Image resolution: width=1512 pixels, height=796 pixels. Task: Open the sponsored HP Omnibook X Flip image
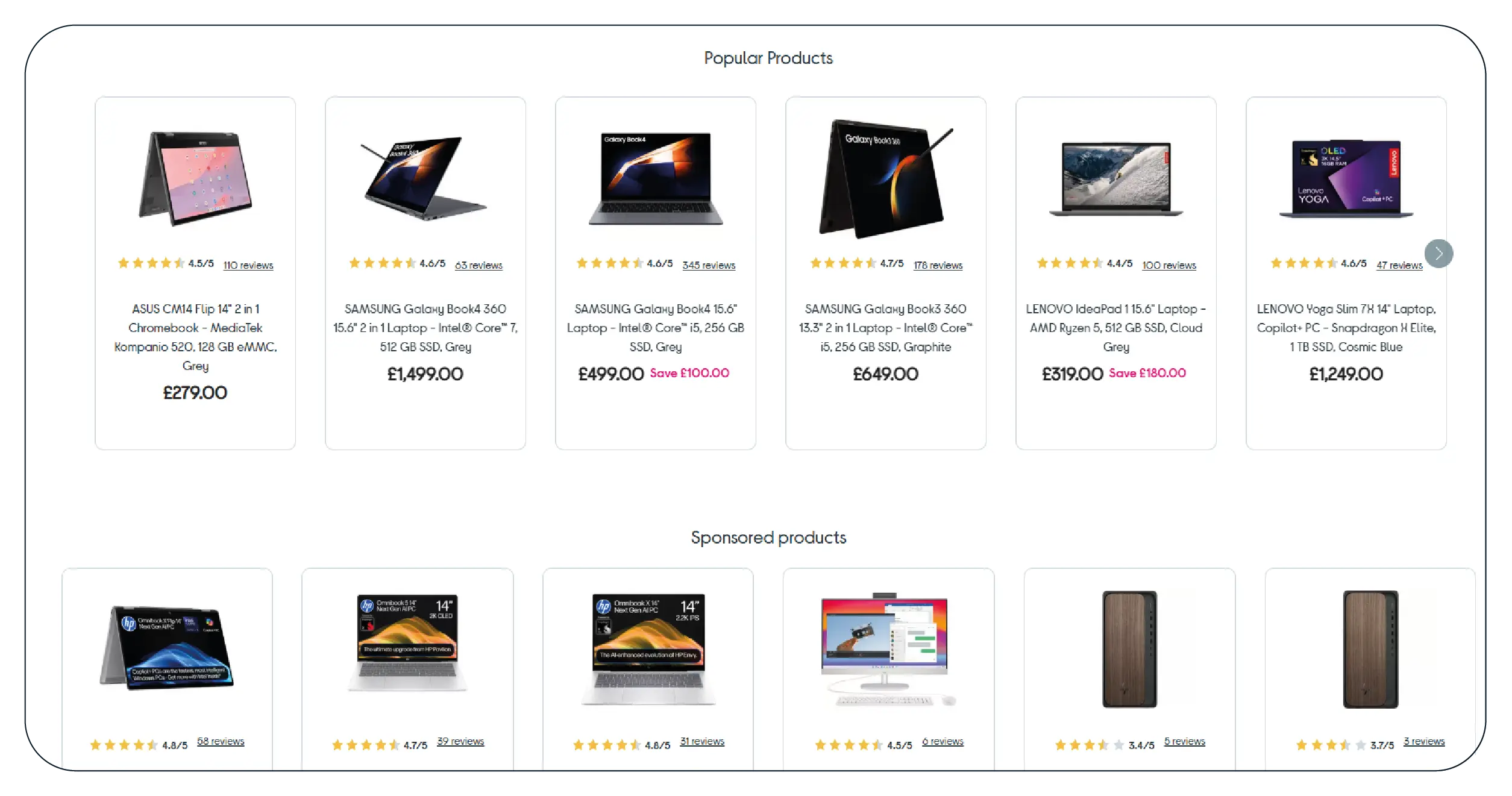click(x=167, y=648)
